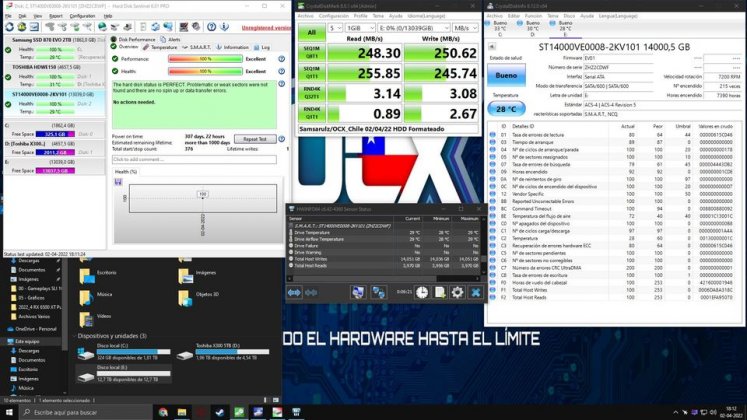
Task: Click the comment field 'Click to add comment'
Action: [194, 159]
